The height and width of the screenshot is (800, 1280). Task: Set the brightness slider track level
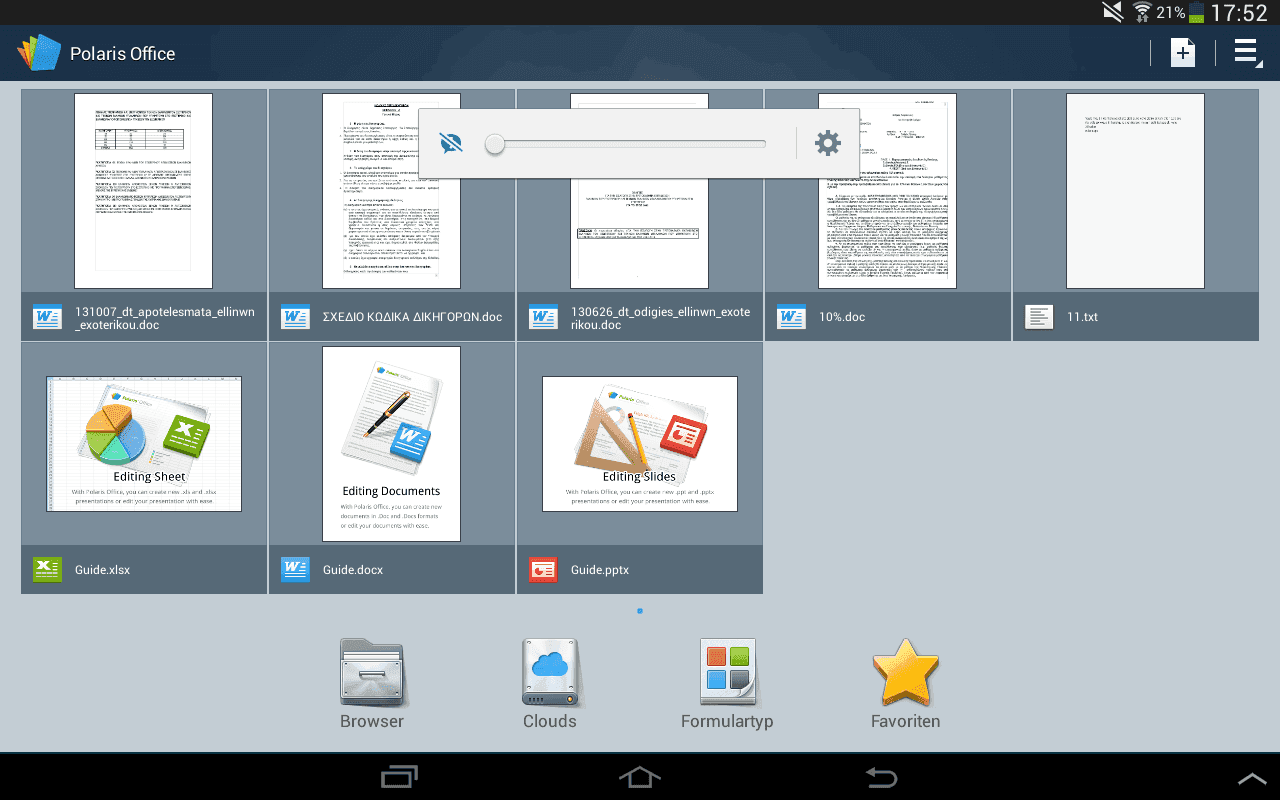[x=626, y=144]
